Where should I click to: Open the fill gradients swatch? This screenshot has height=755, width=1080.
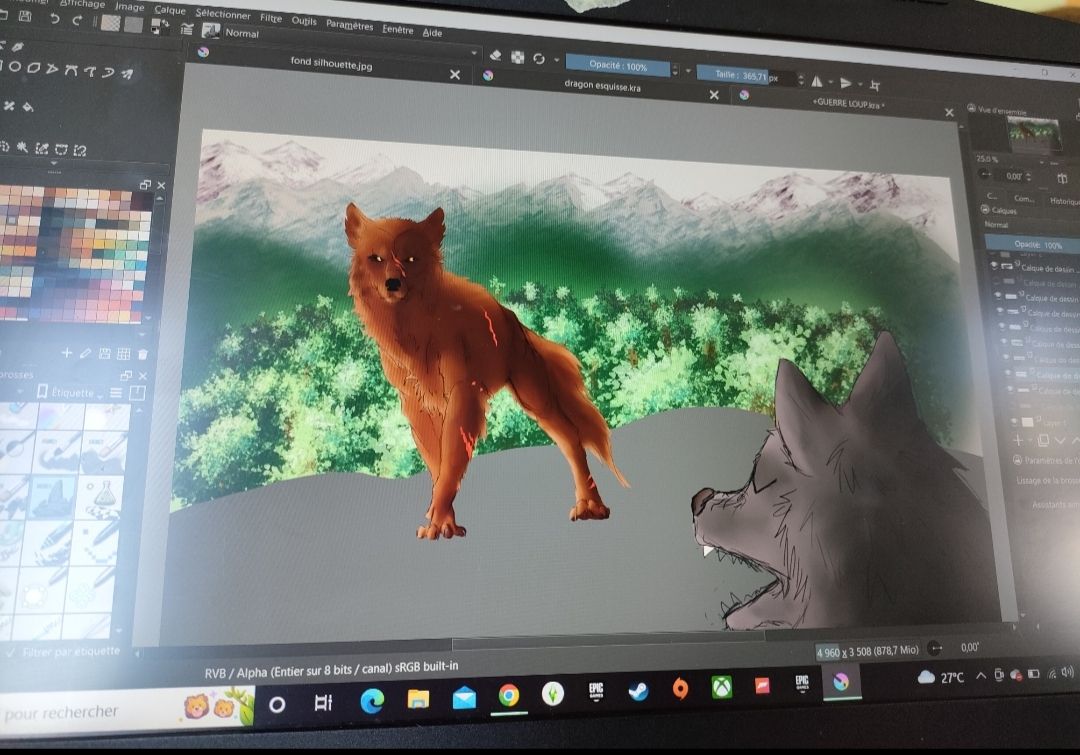point(110,23)
